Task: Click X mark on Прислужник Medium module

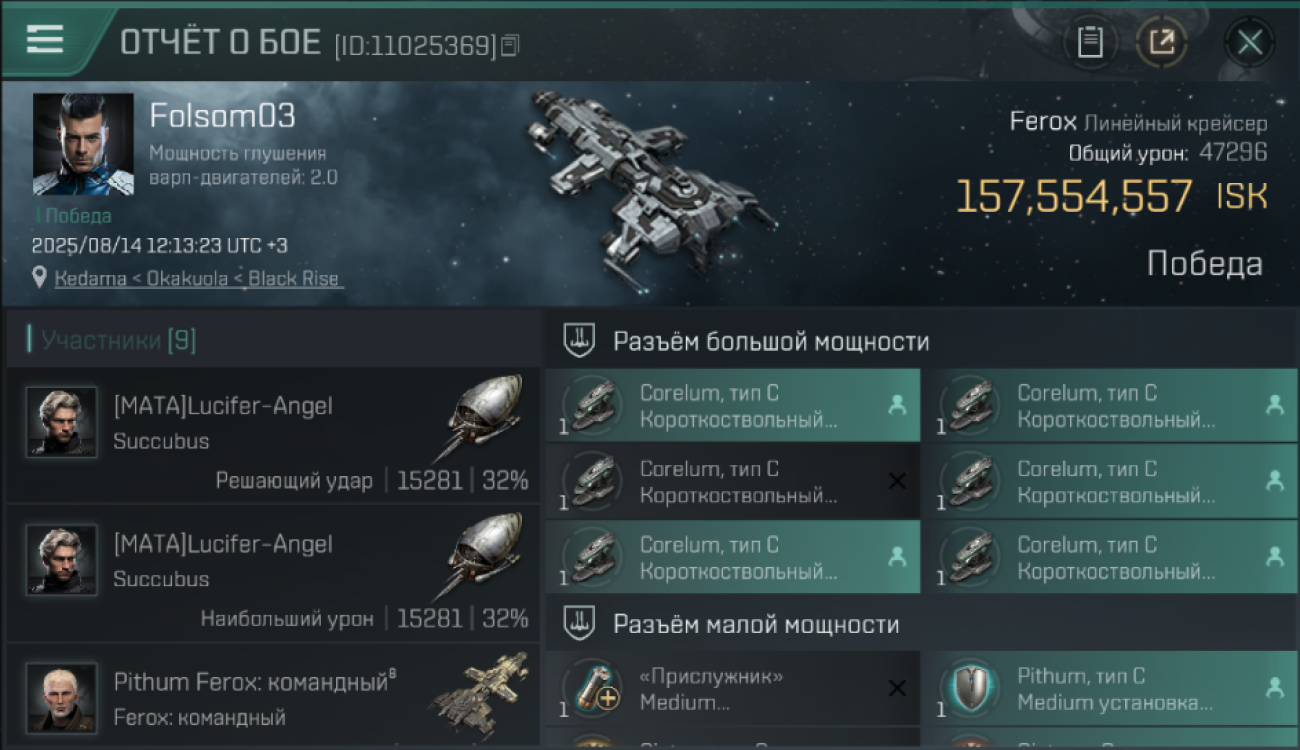Action: (897, 688)
